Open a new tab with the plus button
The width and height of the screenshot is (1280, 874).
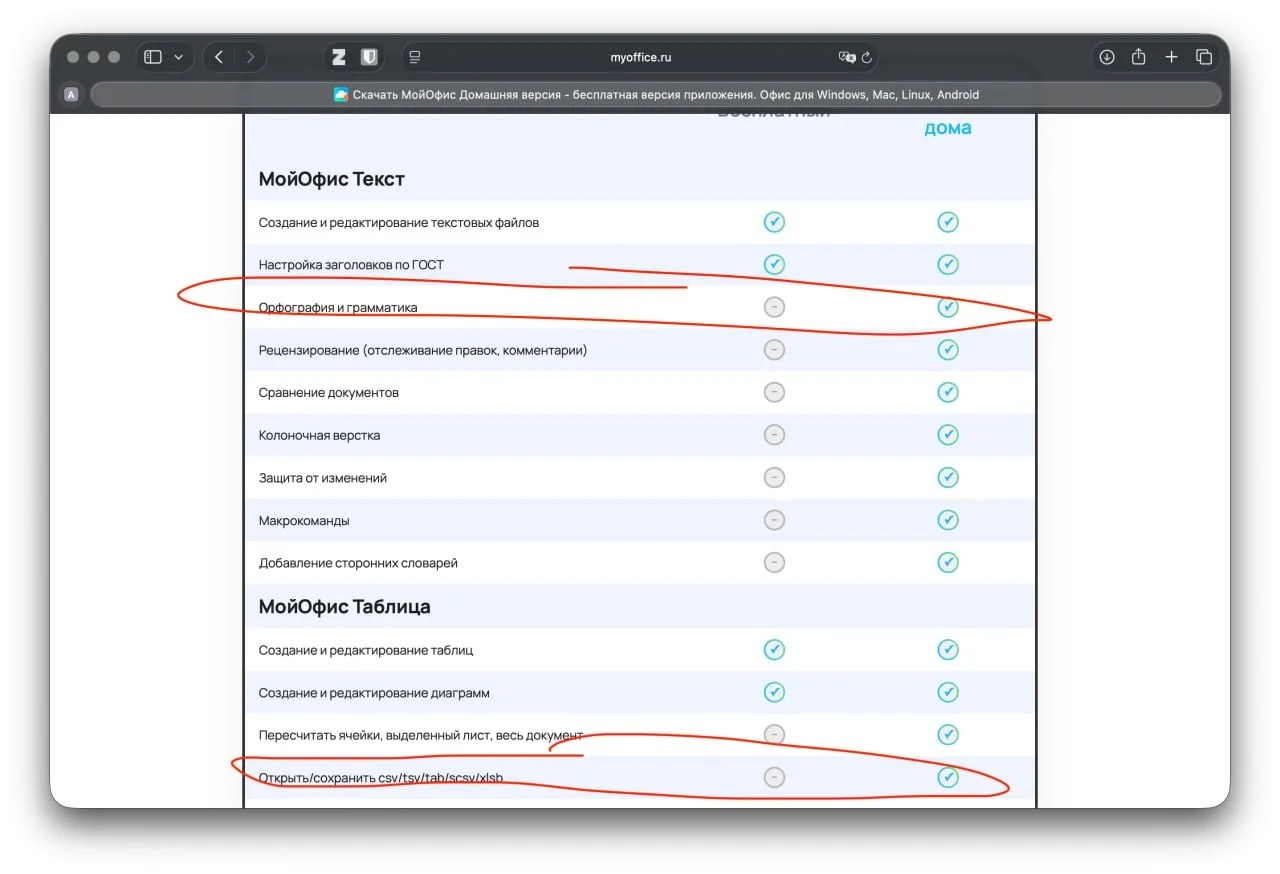(1171, 57)
